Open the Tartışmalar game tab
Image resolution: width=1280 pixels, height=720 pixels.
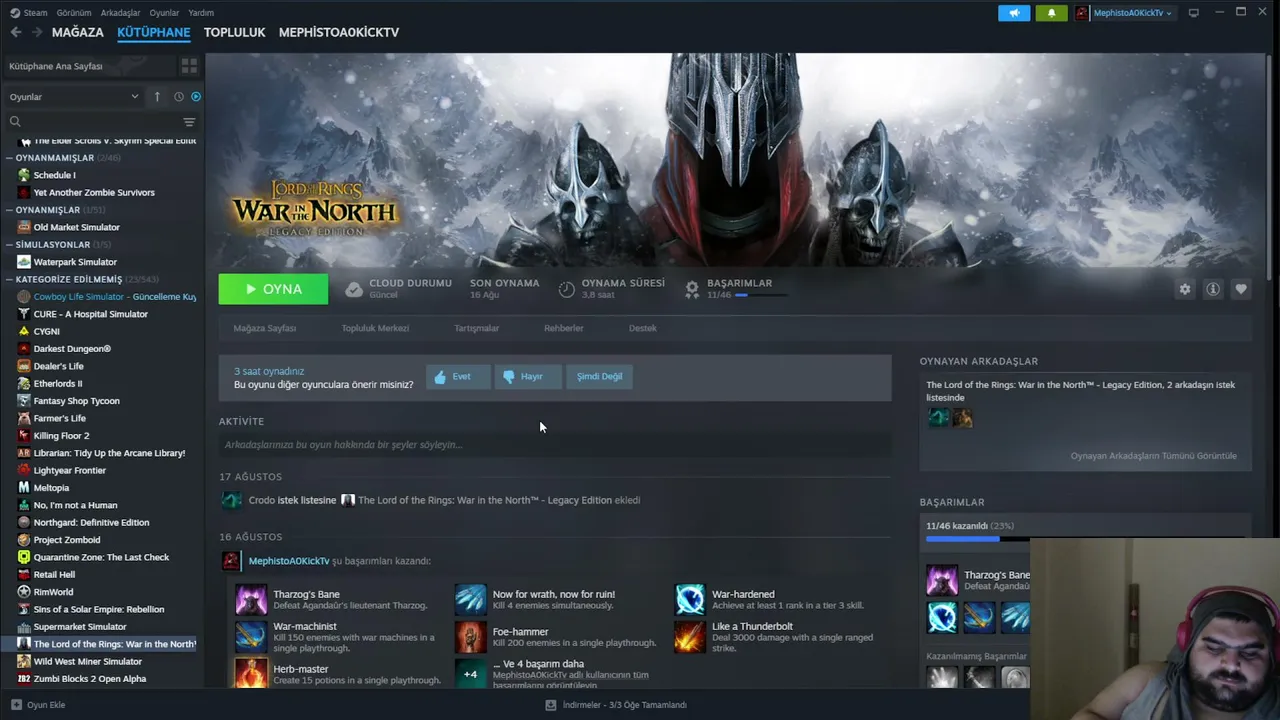477,328
